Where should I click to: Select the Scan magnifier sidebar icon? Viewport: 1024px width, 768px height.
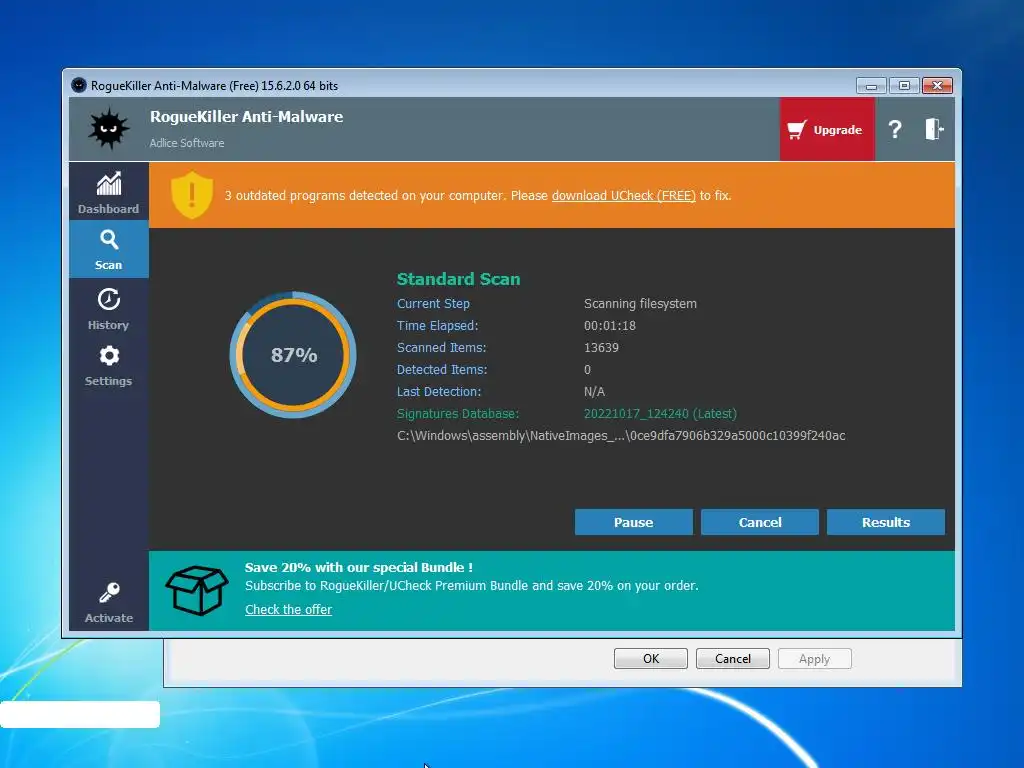click(x=109, y=240)
